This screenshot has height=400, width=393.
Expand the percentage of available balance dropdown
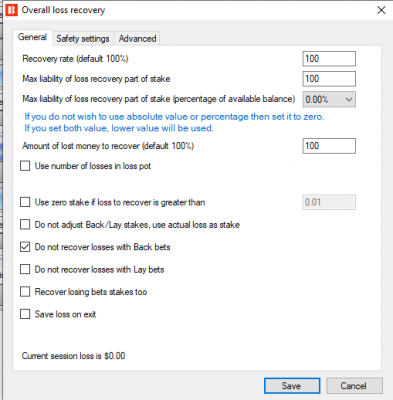coord(349,99)
